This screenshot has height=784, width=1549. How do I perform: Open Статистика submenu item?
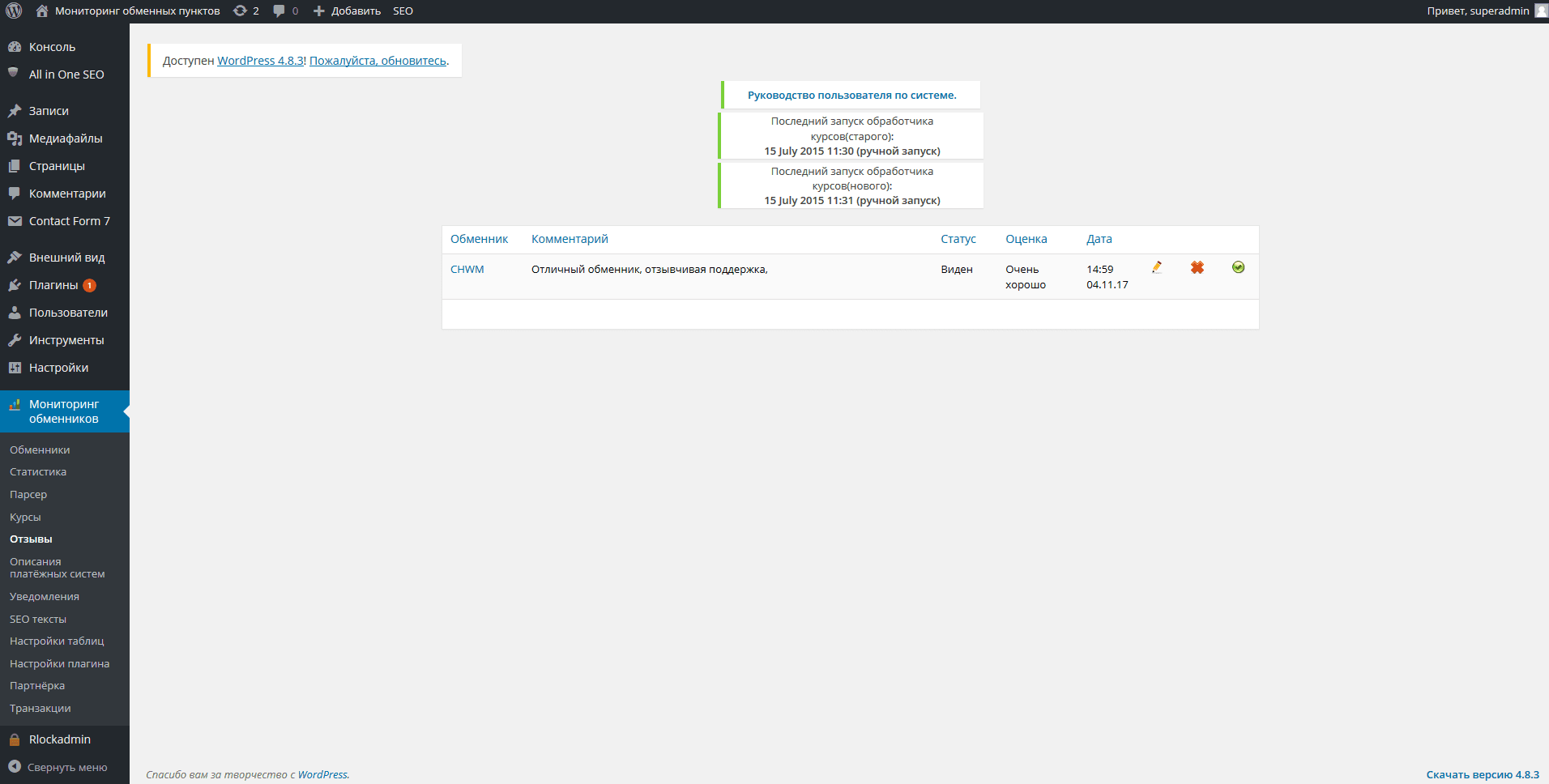pyautogui.click(x=38, y=471)
